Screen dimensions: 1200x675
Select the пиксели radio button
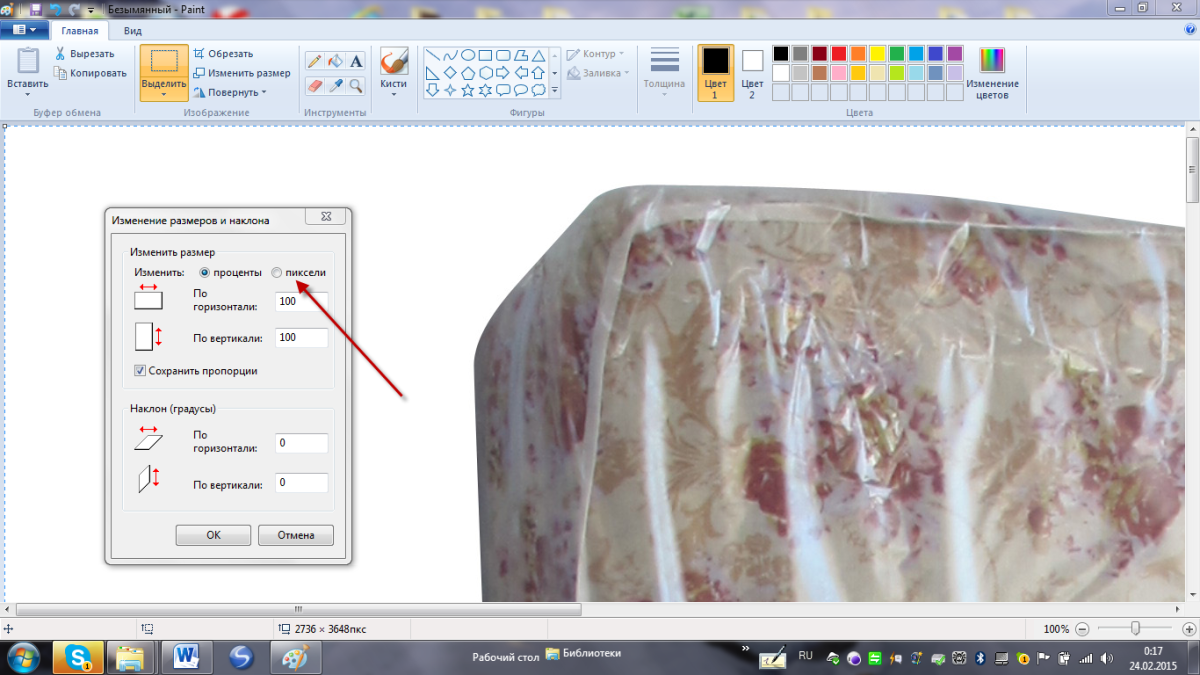coord(277,272)
